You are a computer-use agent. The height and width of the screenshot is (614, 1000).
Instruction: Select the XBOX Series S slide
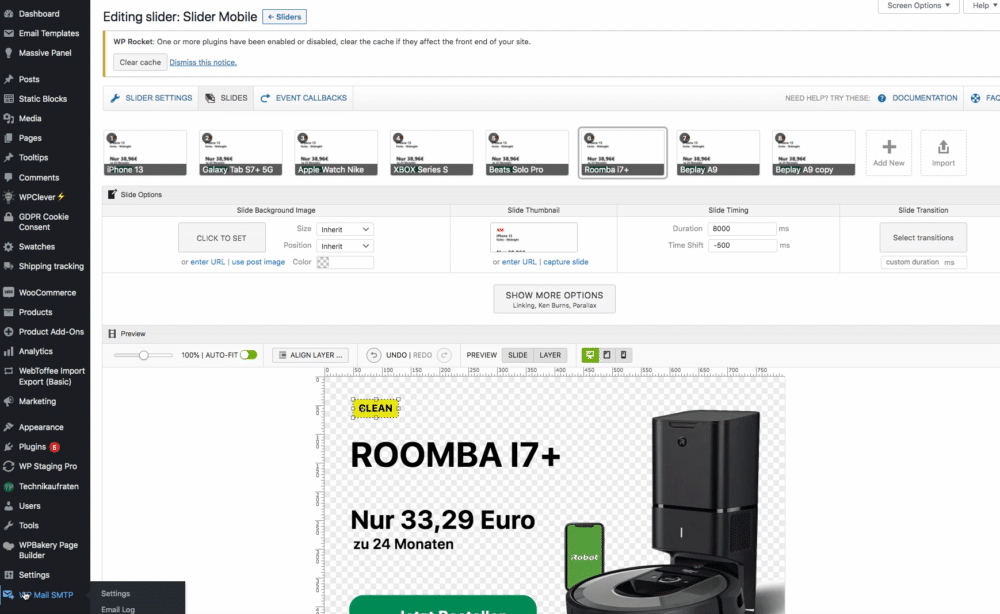point(432,153)
